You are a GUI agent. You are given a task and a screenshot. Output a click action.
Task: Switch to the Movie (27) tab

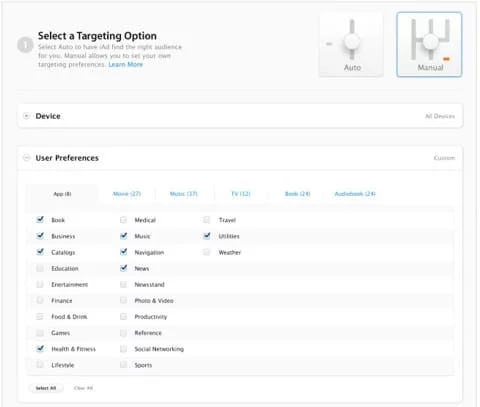click(127, 194)
